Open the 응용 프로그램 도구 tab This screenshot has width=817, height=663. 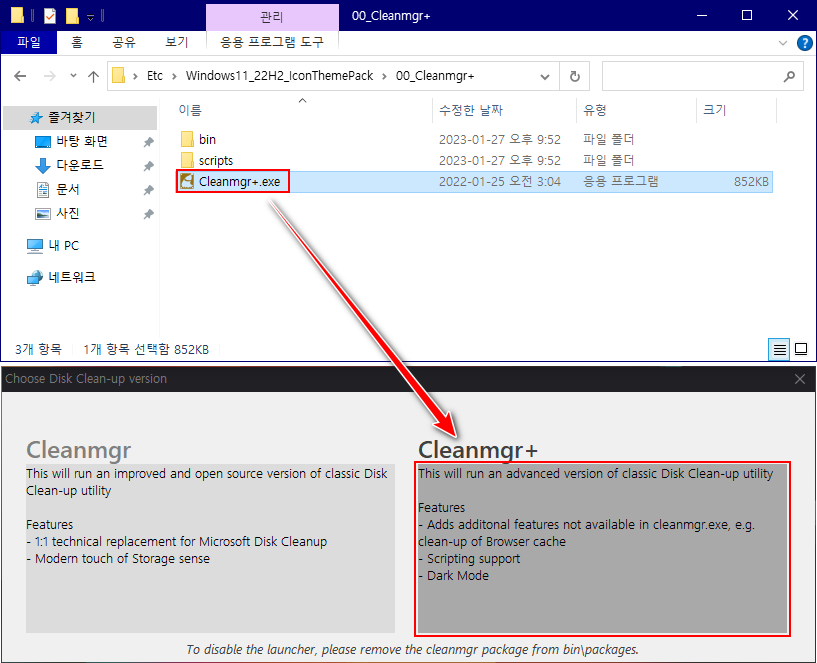(x=272, y=42)
